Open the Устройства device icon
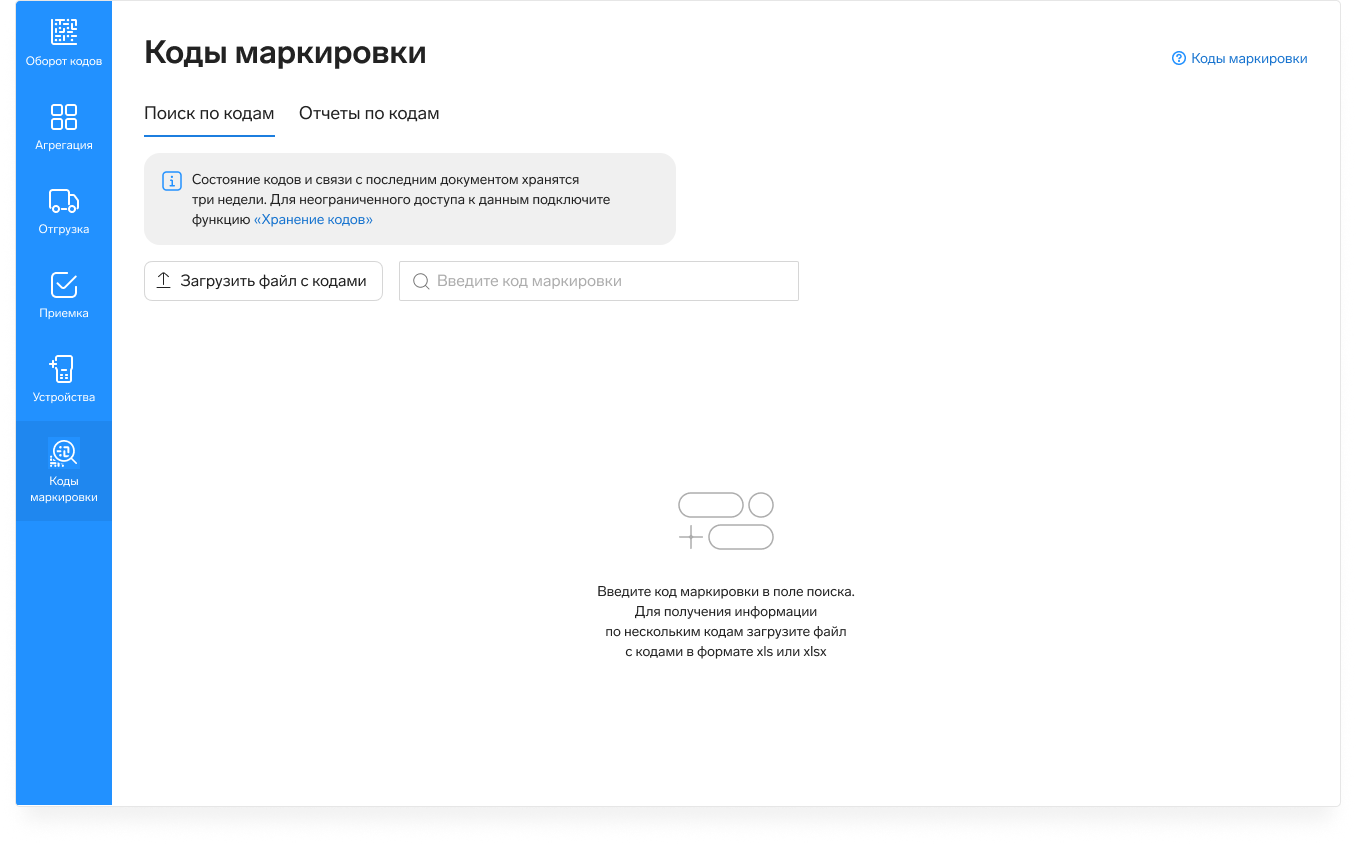The width and height of the screenshot is (1356, 844). 64,369
